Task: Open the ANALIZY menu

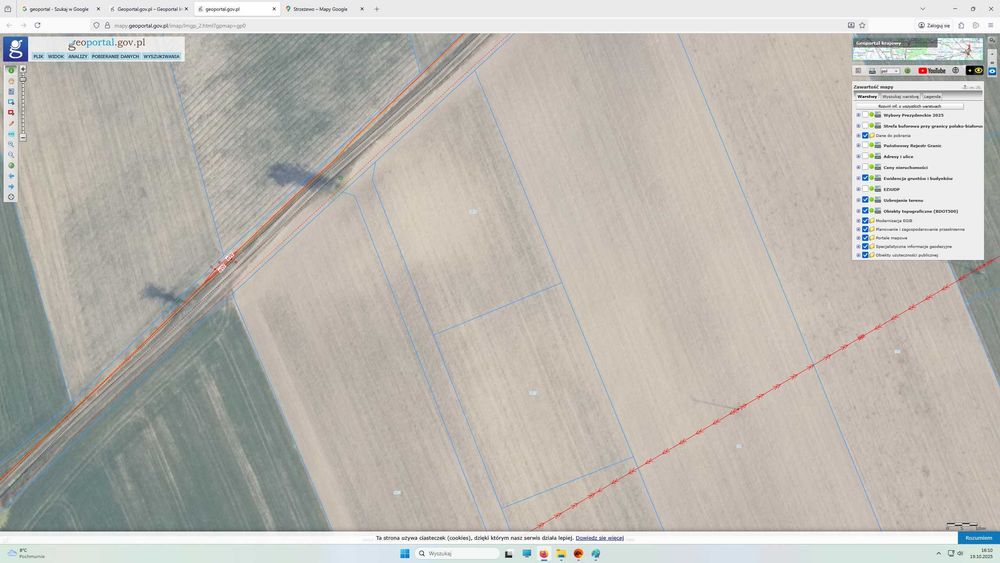Action: pos(78,56)
